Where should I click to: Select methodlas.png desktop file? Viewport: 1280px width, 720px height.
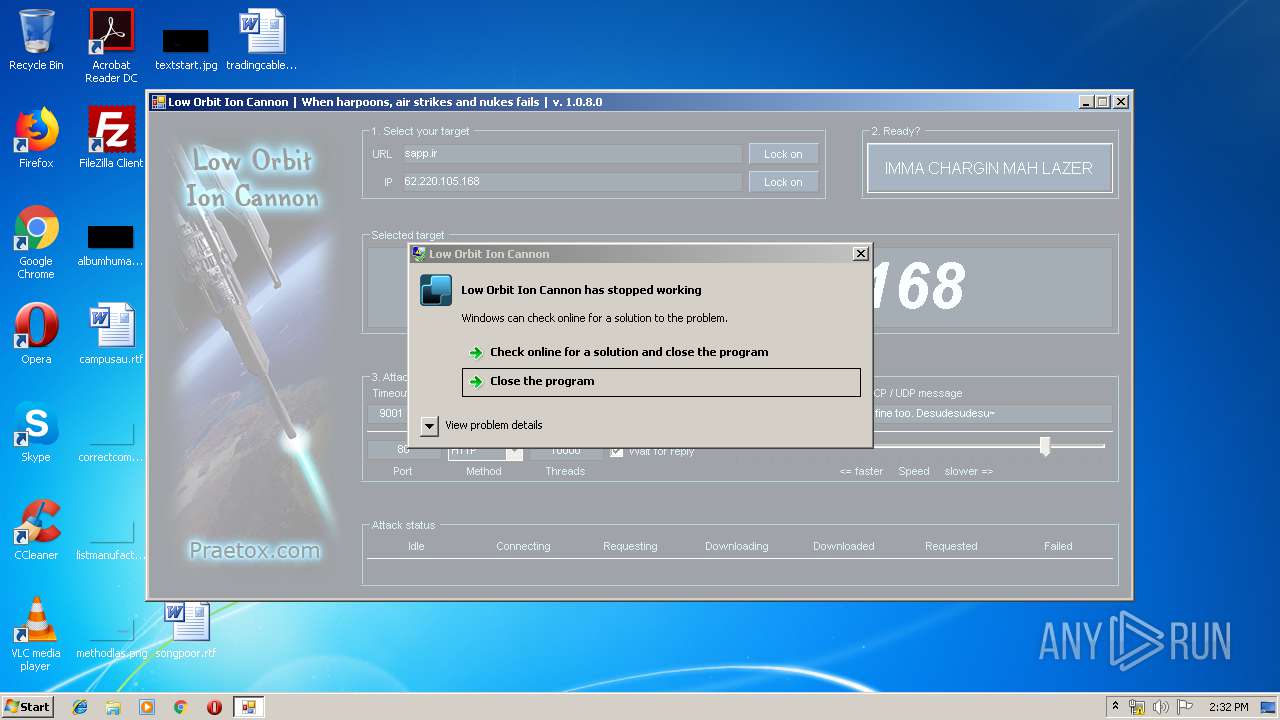(x=111, y=636)
